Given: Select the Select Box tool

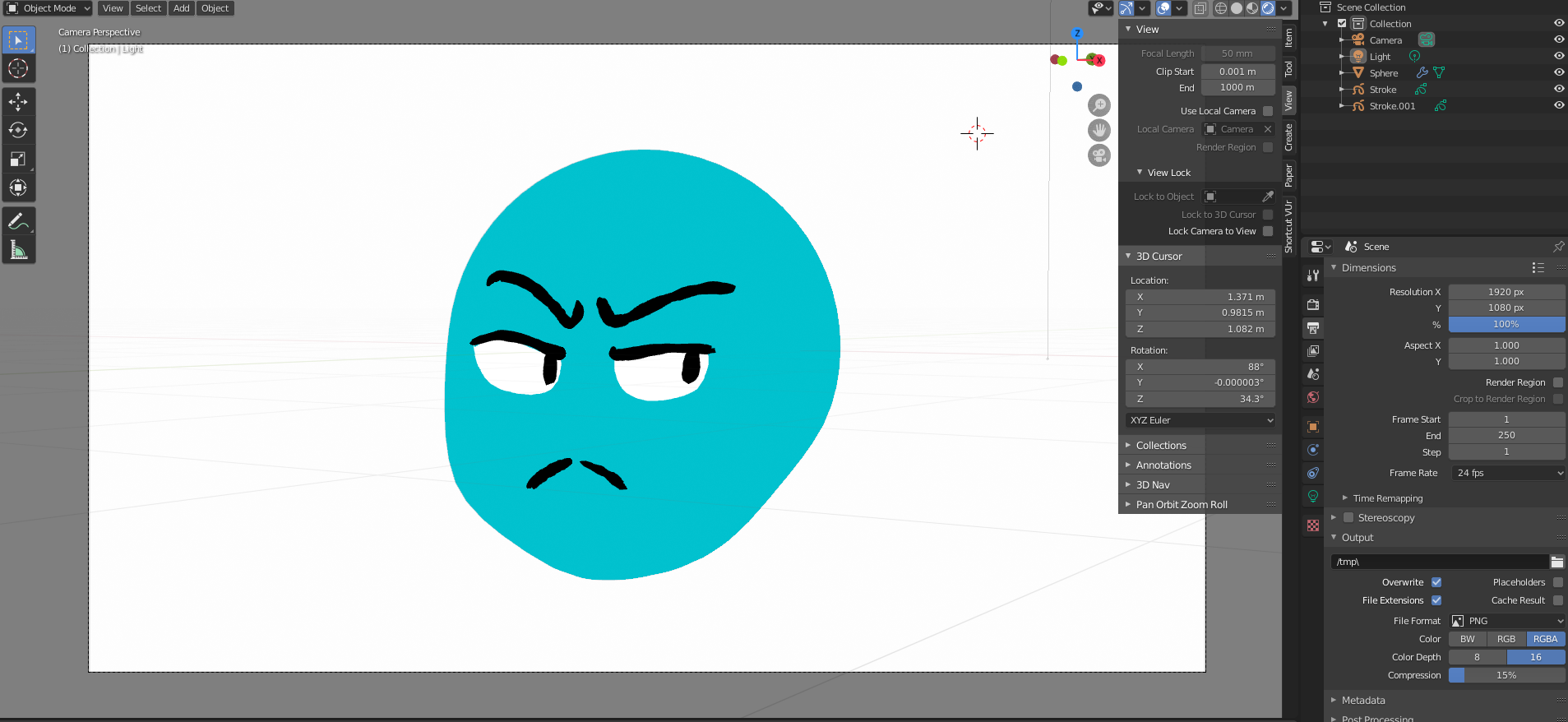Looking at the screenshot, I should coord(18,40).
